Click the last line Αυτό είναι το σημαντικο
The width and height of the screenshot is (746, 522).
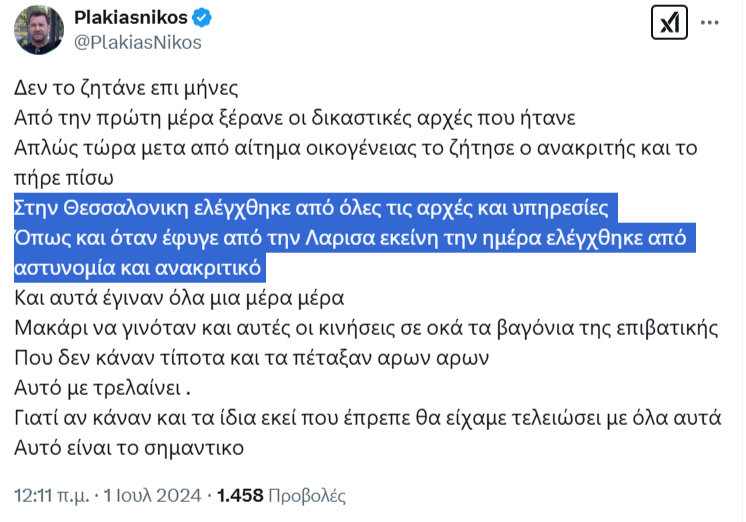click(129, 448)
